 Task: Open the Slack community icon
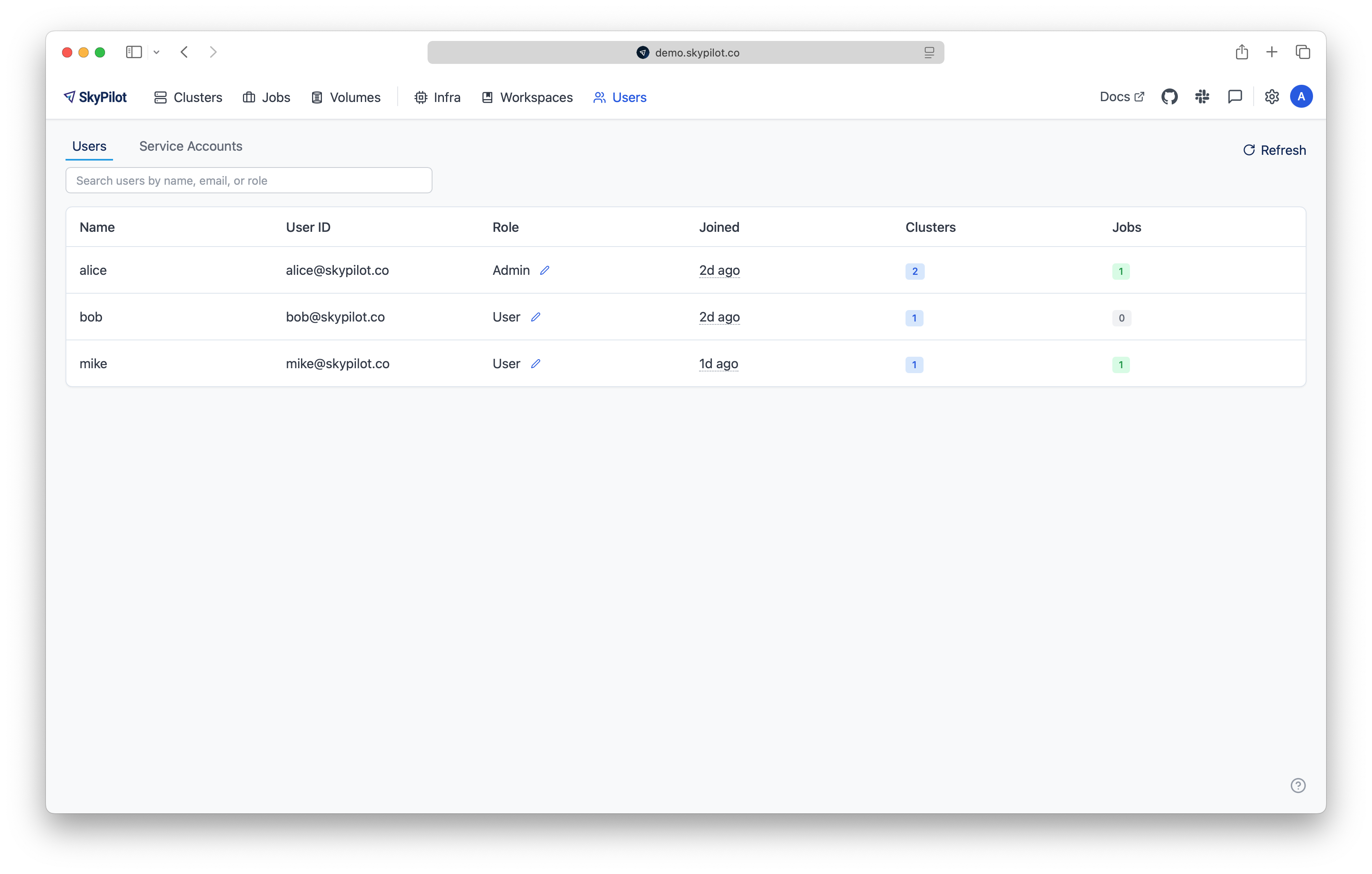click(1202, 97)
